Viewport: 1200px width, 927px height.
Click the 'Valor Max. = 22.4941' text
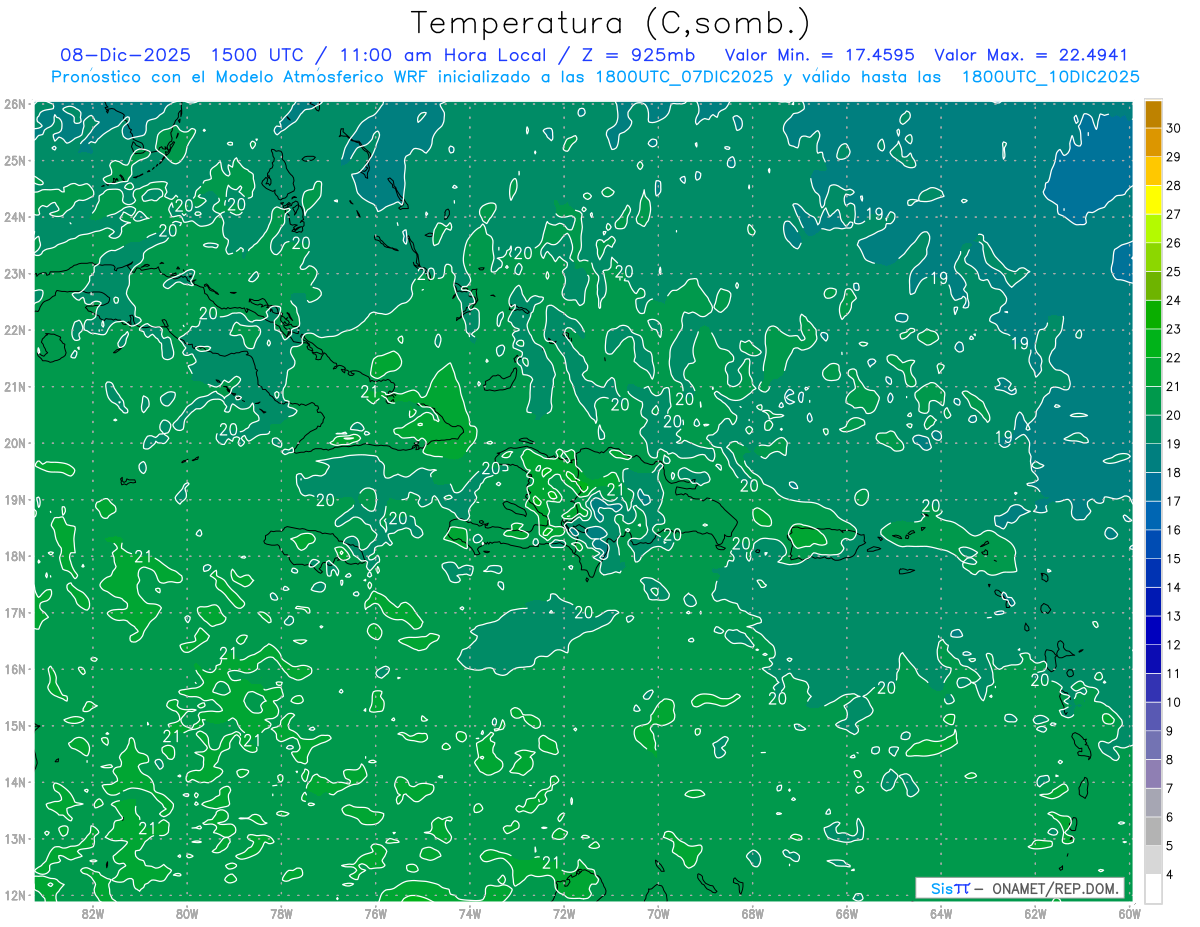1031,55
